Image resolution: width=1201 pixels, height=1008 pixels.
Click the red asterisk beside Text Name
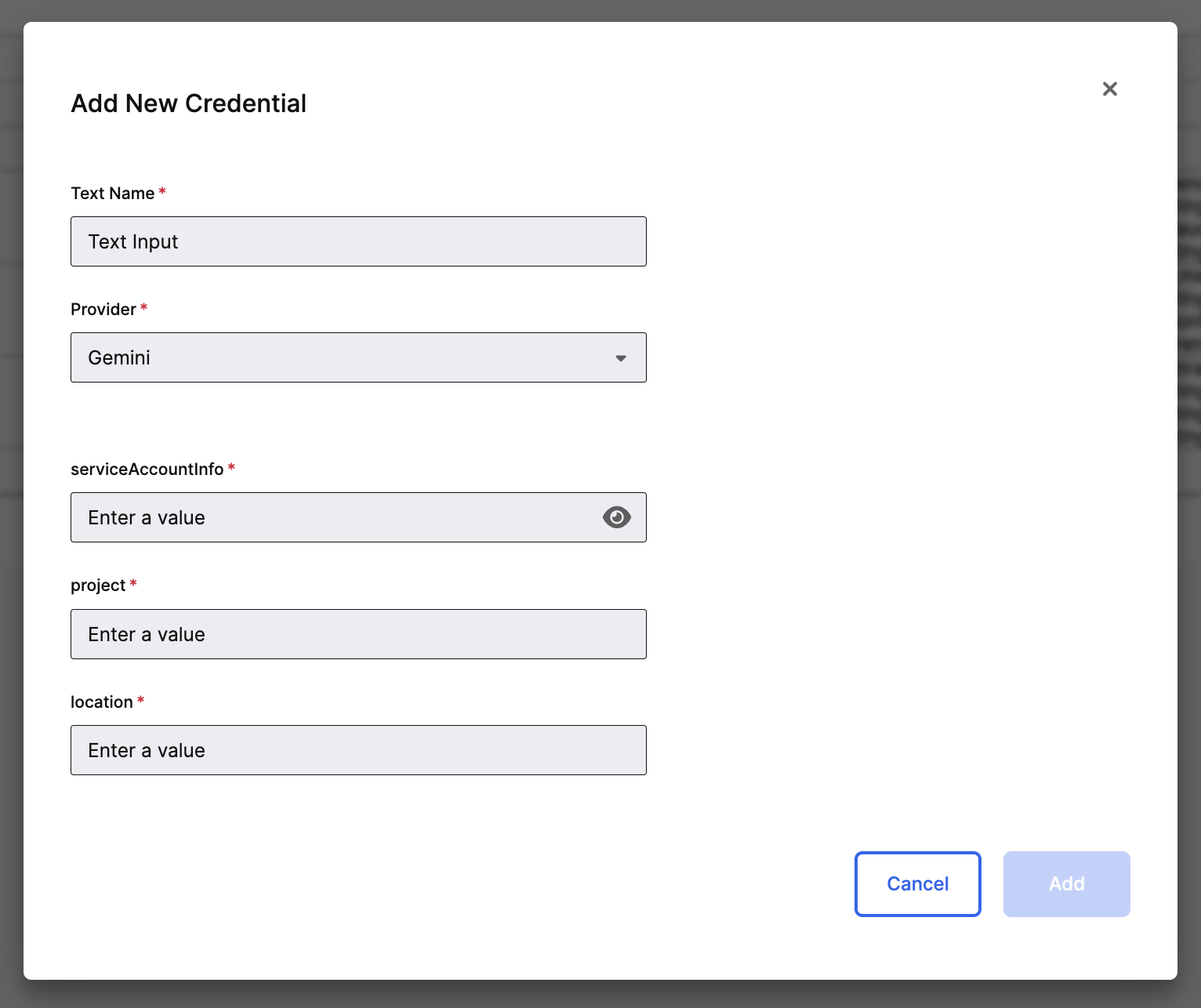click(162, 192)
